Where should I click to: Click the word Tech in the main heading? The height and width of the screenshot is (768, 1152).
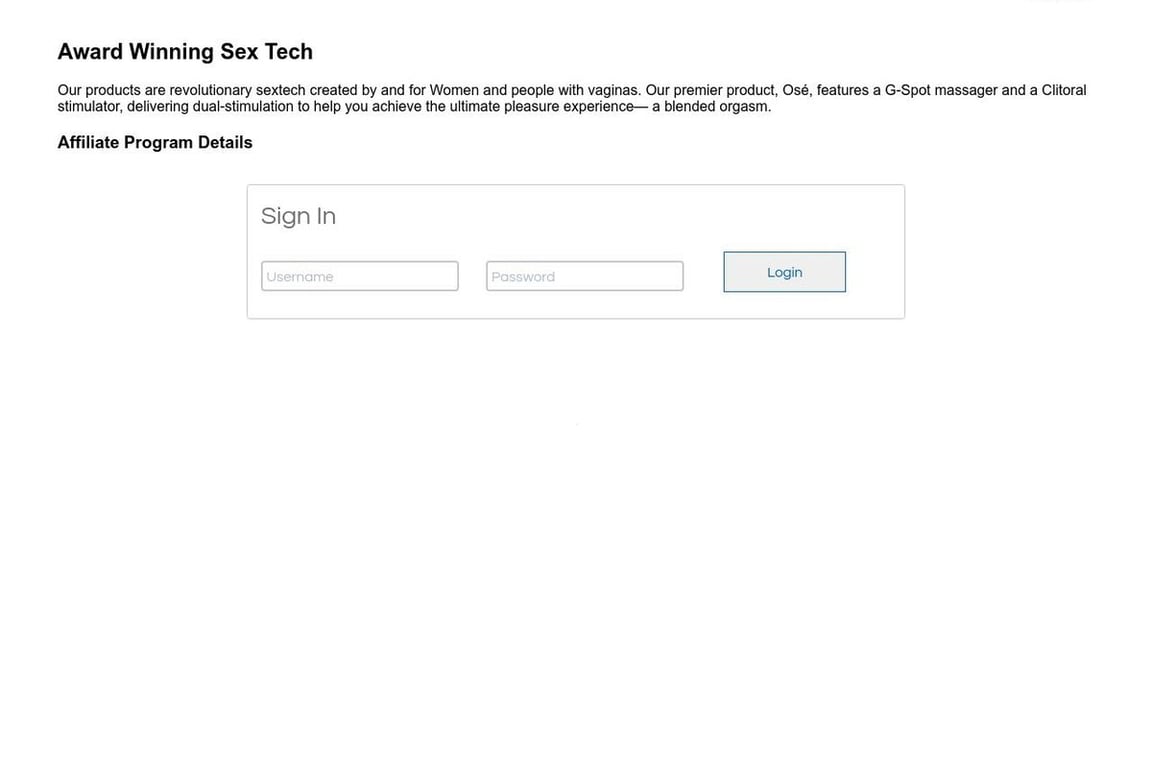(289, 51)
